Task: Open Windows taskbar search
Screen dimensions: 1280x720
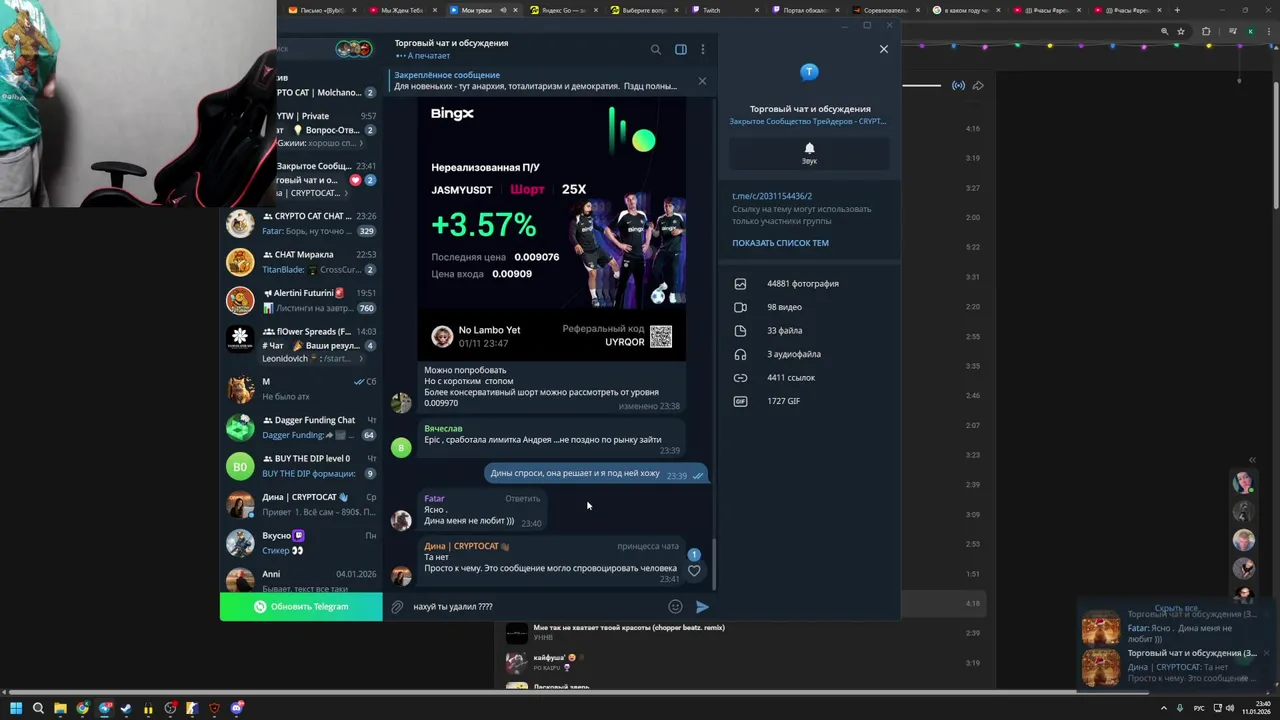Action: [x=38, y=709]
